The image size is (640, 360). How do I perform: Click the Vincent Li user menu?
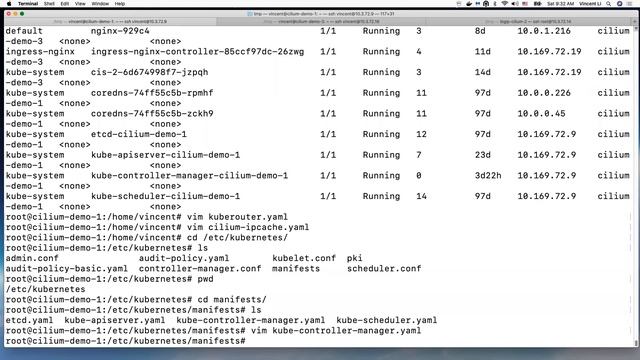coord(590,4)
